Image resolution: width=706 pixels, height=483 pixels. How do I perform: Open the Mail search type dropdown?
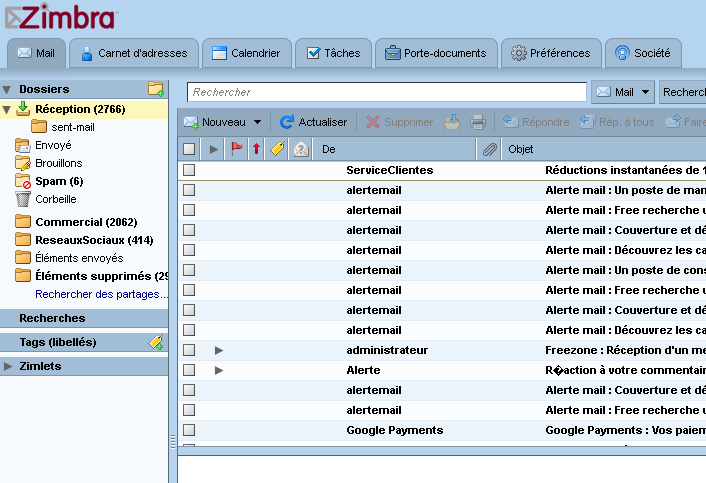(x=646, y=92)
